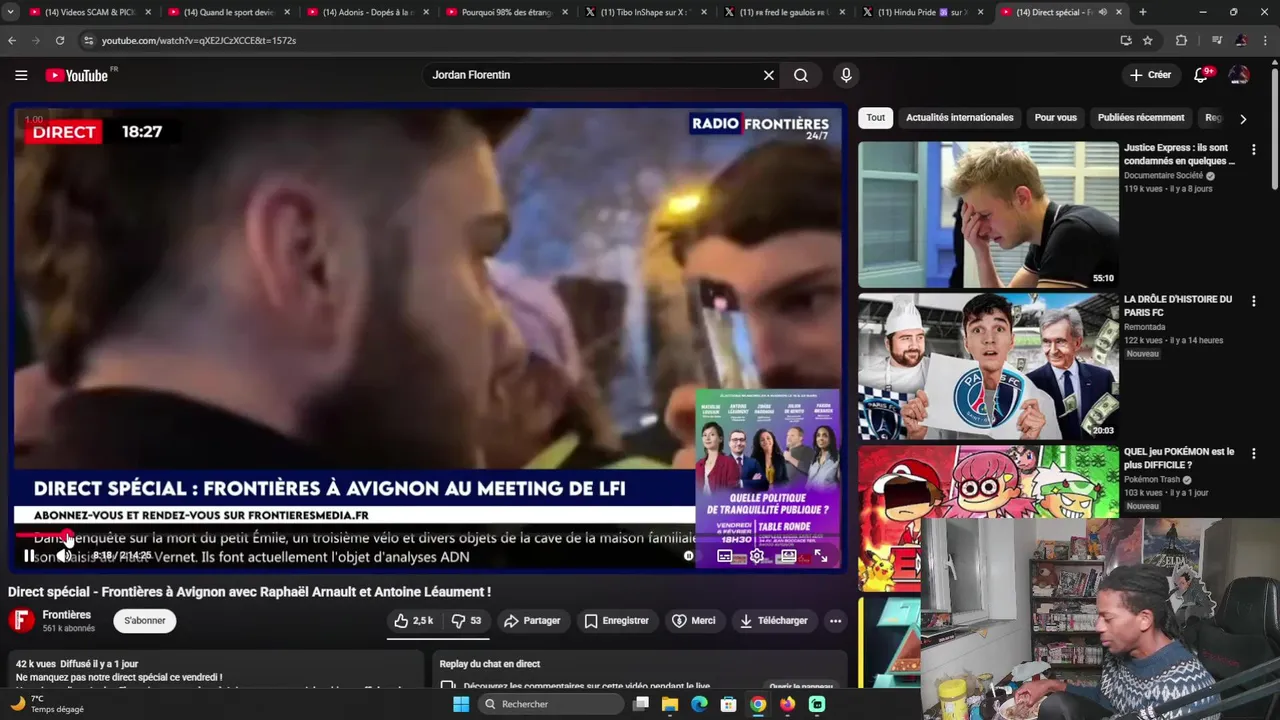
Task: Open the taskbar weather widget
Action: click(47, 704)
